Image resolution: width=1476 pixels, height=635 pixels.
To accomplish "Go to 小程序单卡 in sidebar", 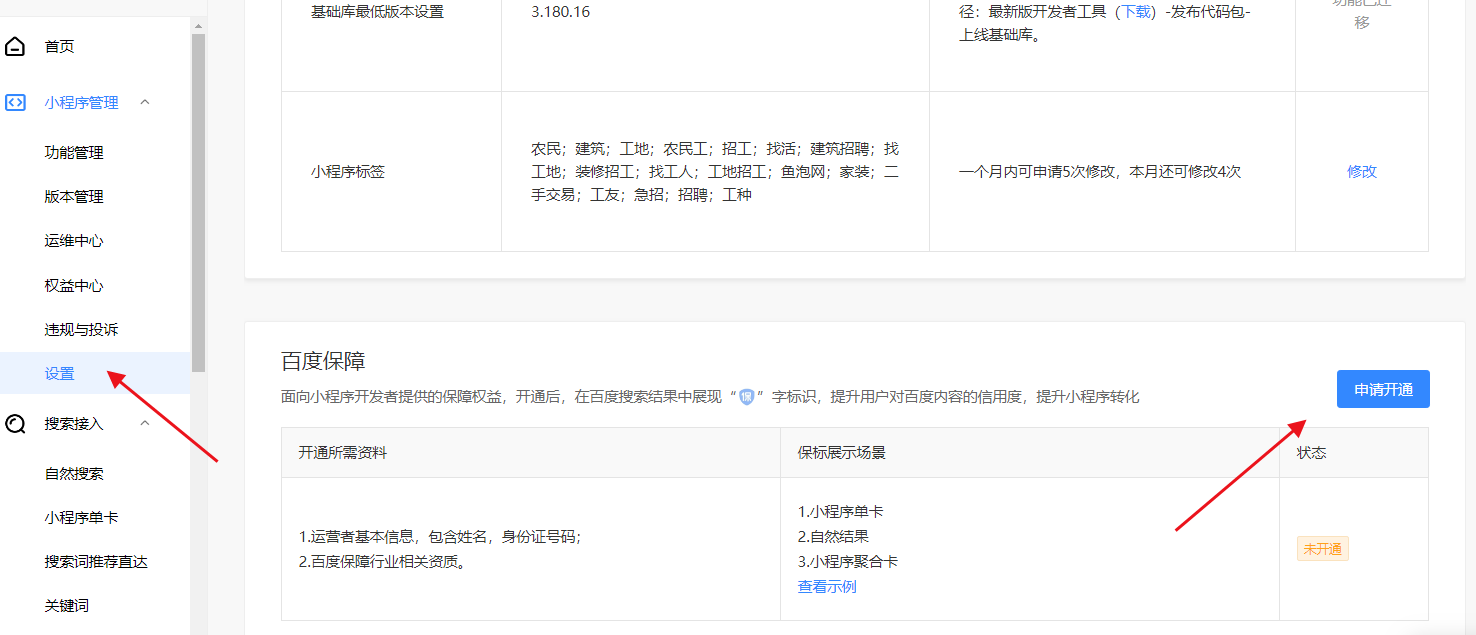I will [x=81, y=518].
